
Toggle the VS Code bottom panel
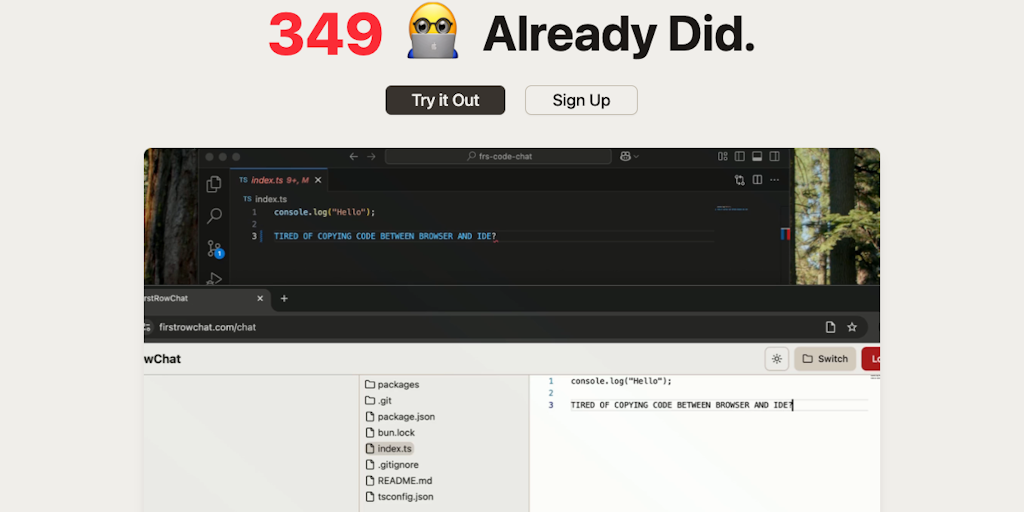point(757,157)
